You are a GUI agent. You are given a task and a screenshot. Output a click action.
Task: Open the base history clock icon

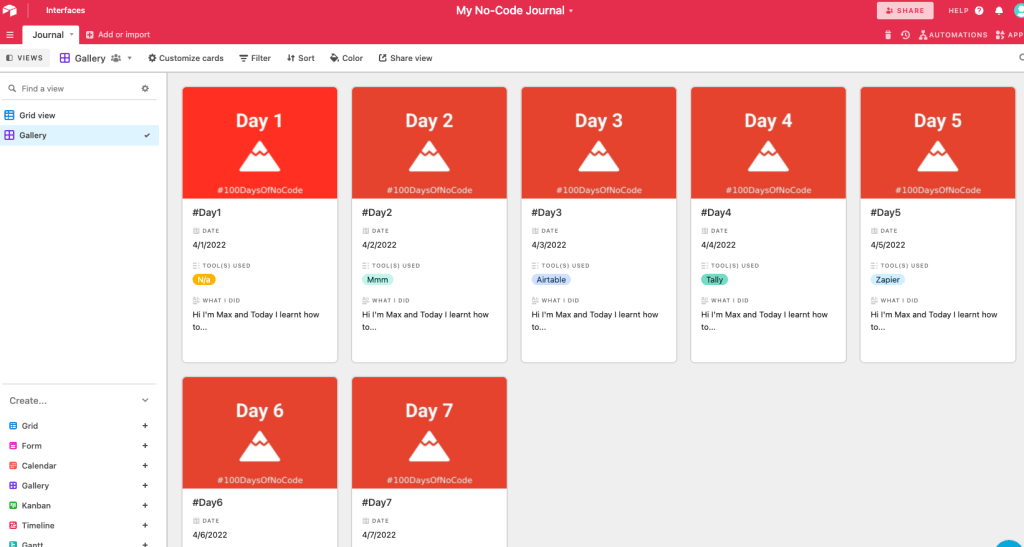point(905,35)
